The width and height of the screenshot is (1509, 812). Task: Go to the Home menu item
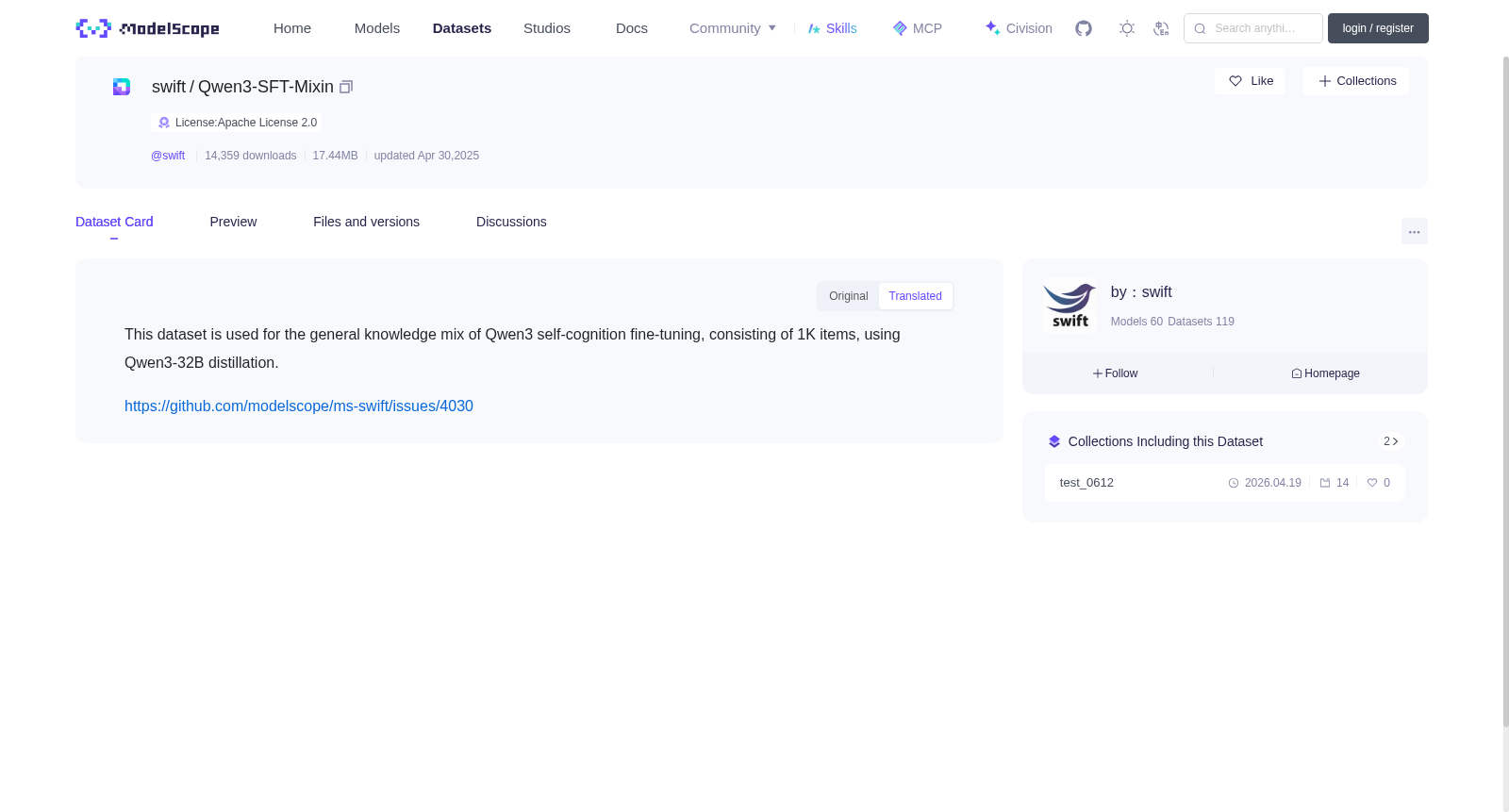click(x=292, y=28)
